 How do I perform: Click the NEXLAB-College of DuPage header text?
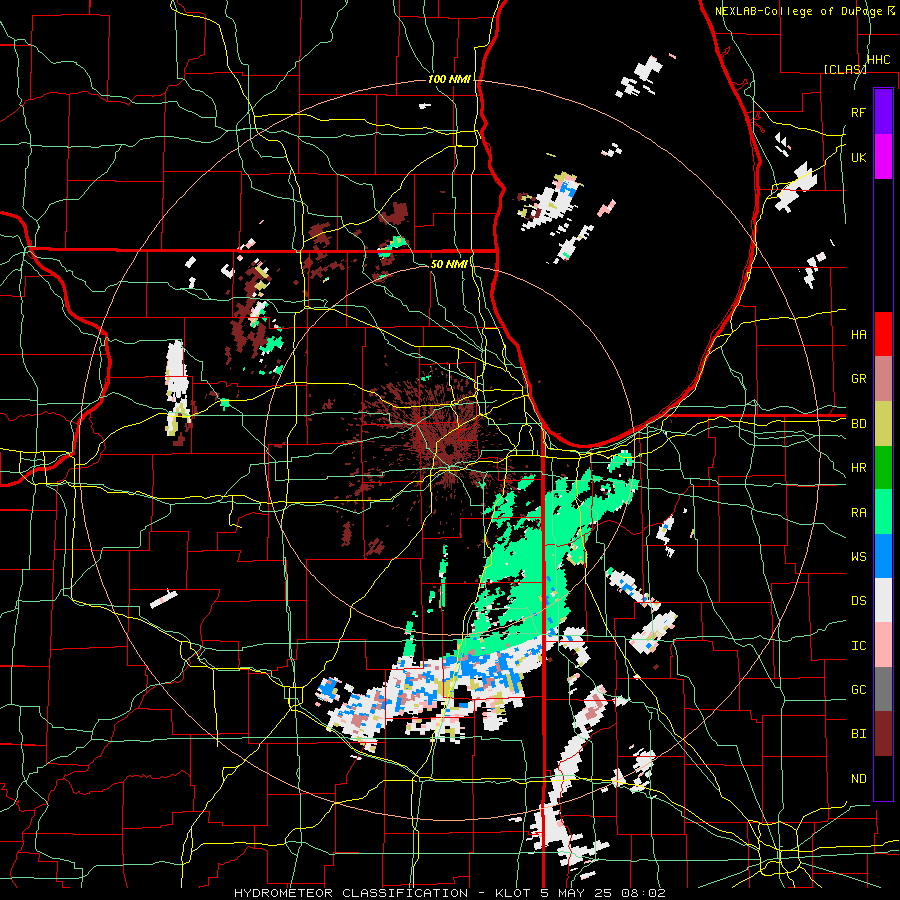tap(798, 11)
